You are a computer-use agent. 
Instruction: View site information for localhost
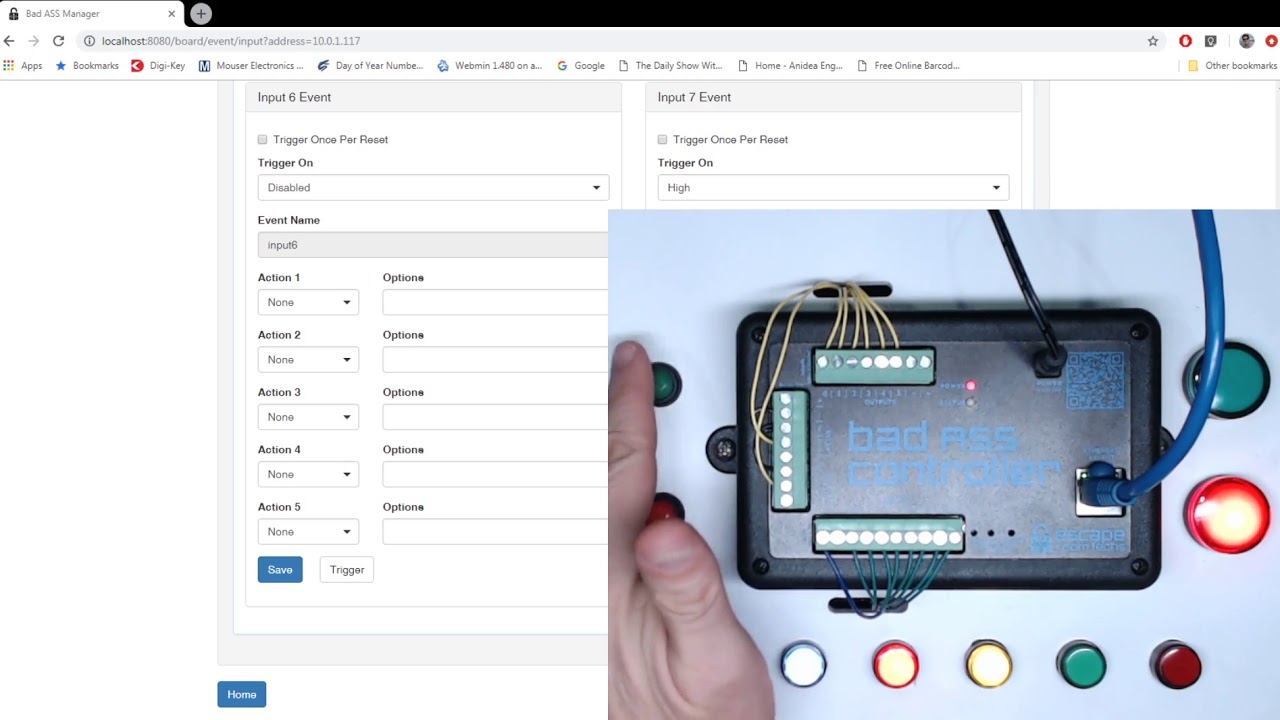pyautogui.click(x=89, y=41)
